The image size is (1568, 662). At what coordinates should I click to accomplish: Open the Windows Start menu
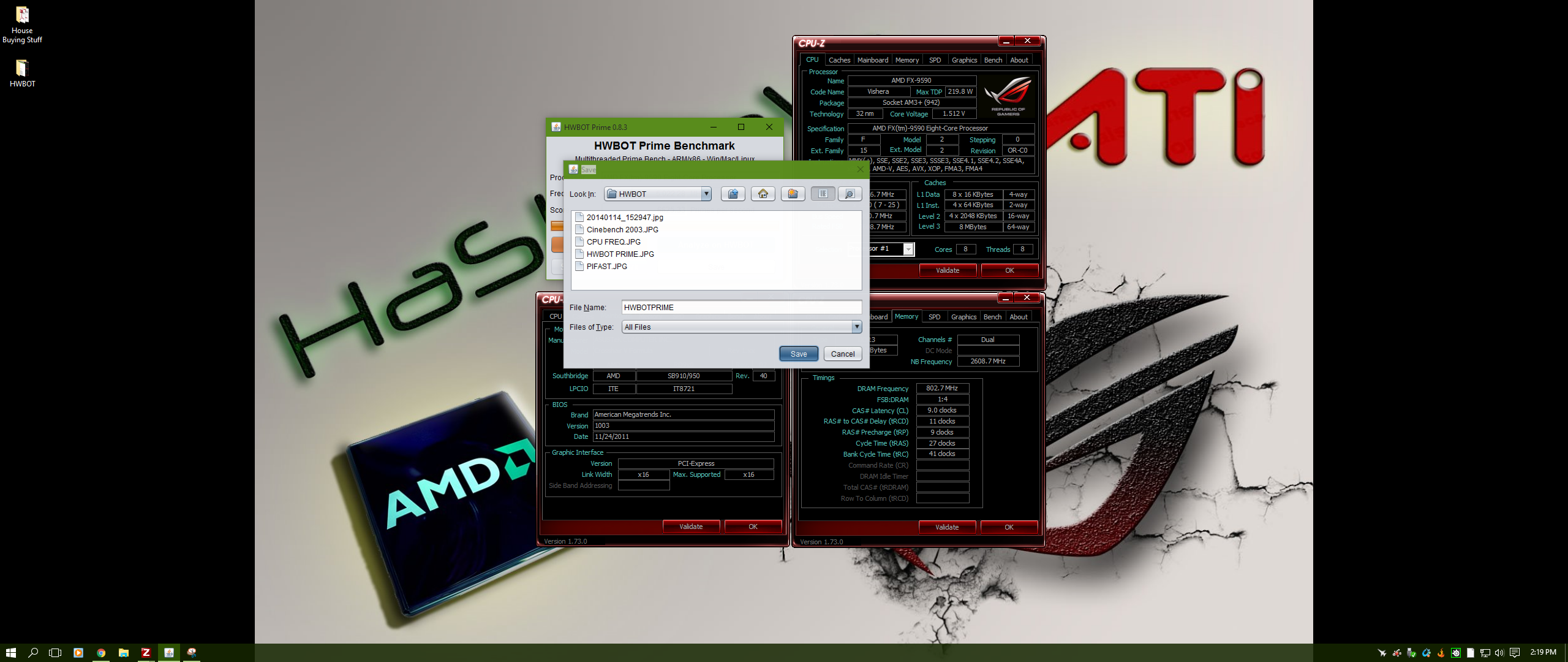pyautogui.click(x=10, y=653)
